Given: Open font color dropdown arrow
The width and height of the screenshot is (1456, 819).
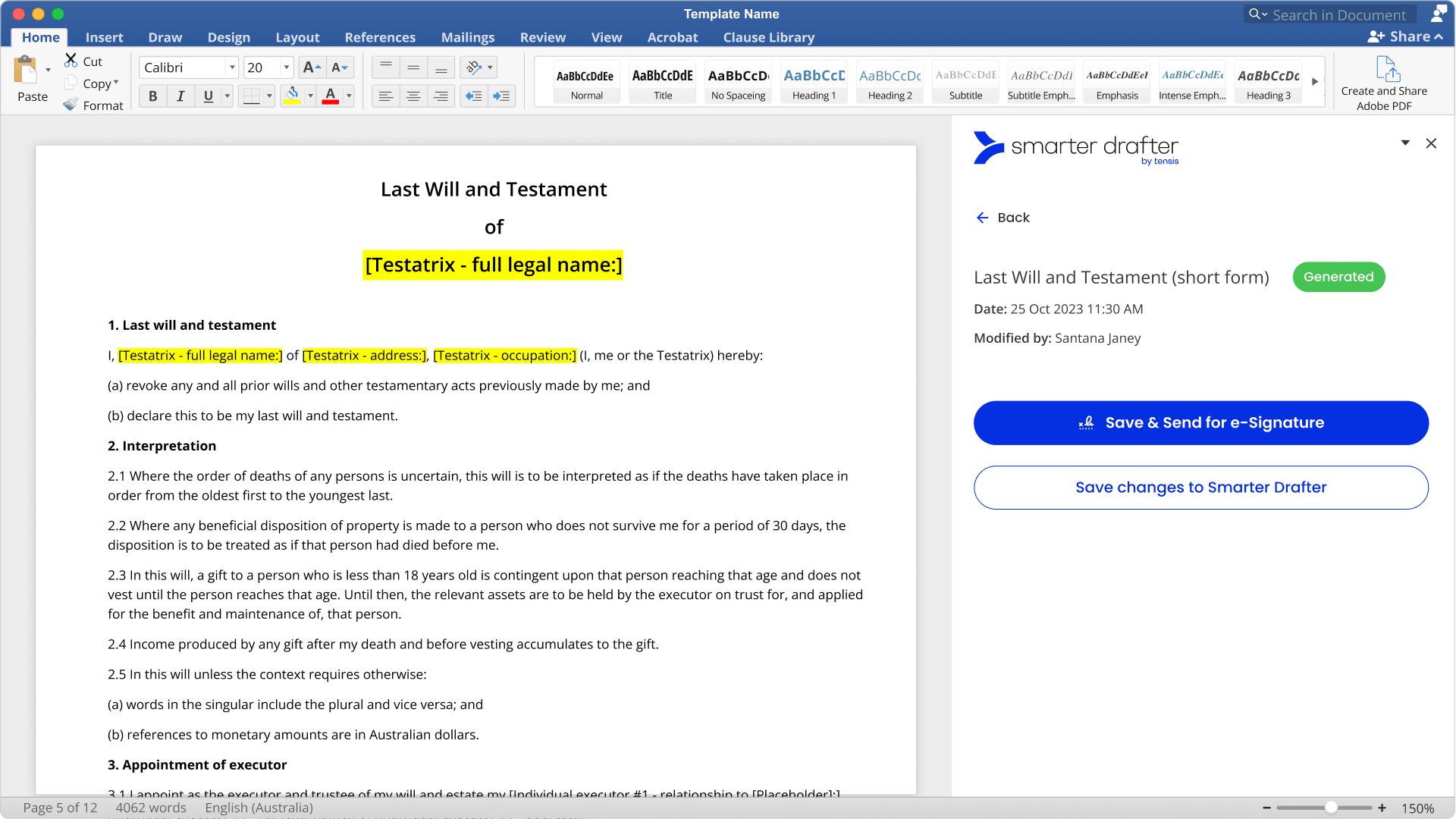Looking at the screenshot, I should coord(349,96).
